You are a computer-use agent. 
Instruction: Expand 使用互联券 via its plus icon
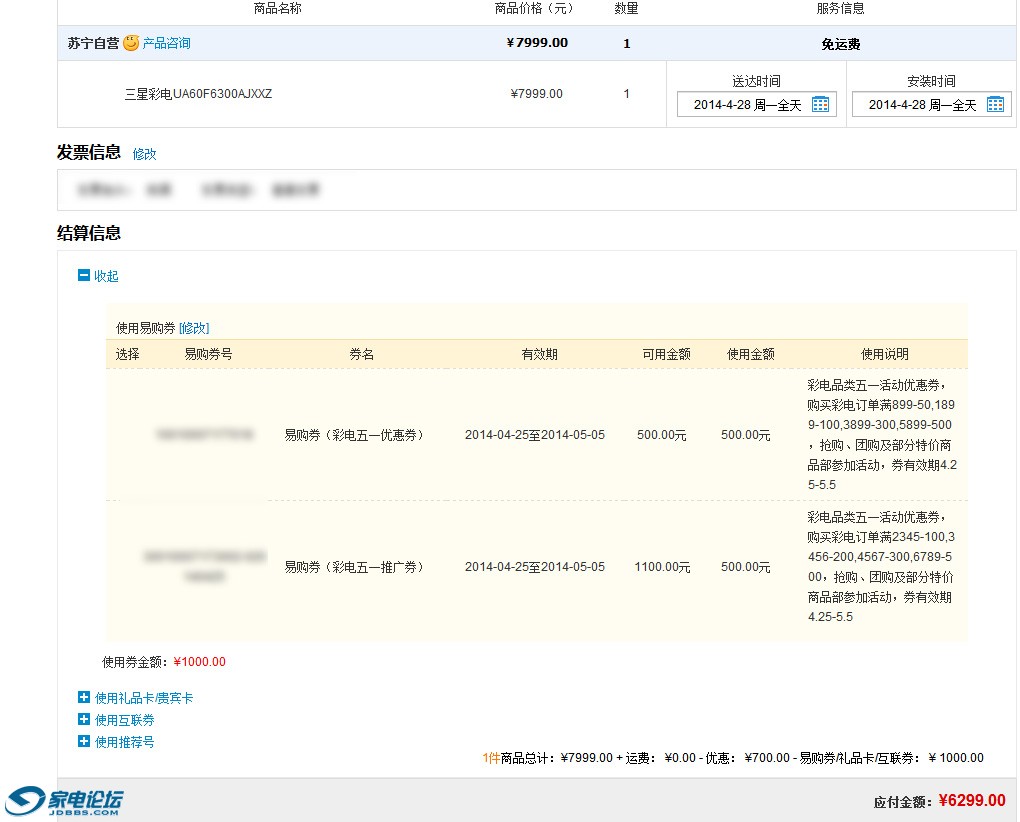84,720
